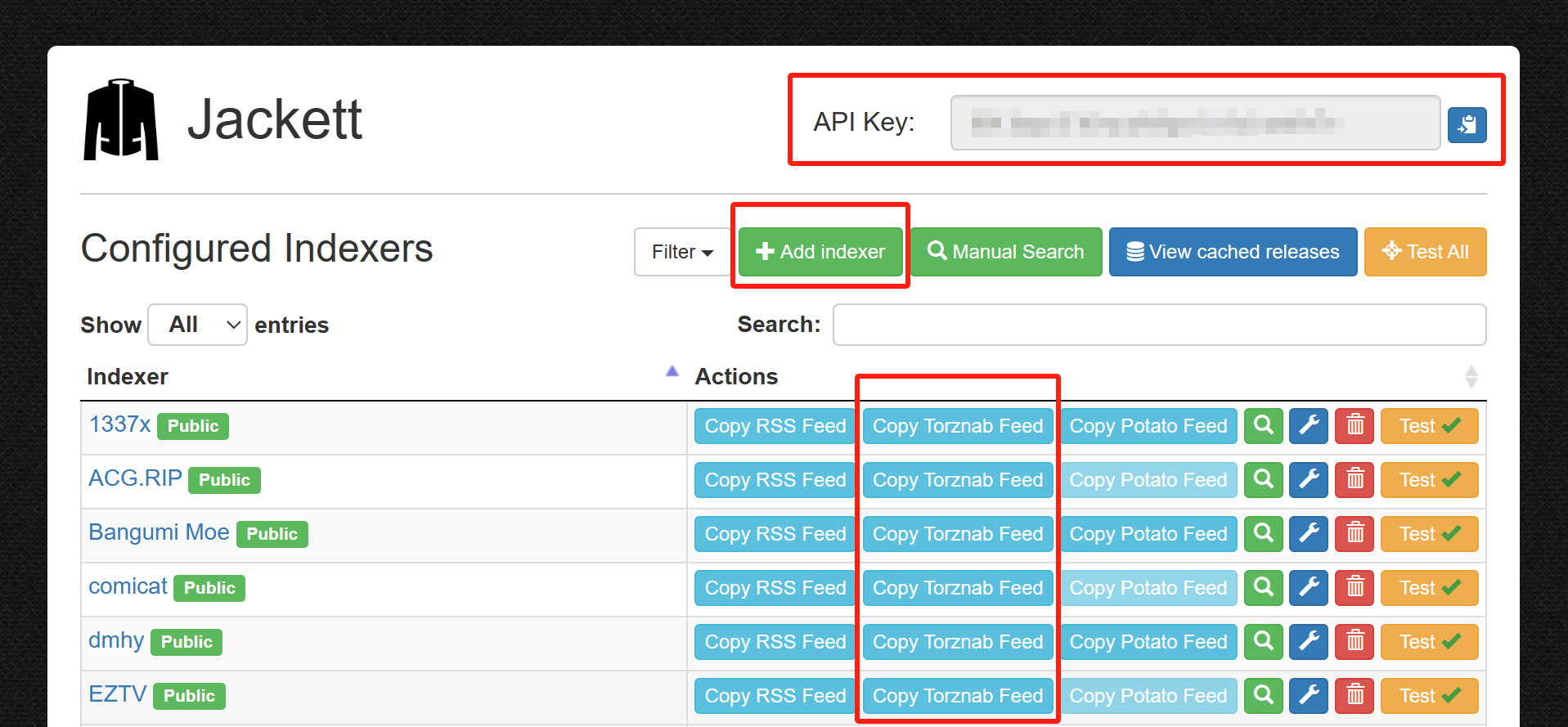
Task: Copy Torznab Feed for ACG.RIP
Action: 958,480
